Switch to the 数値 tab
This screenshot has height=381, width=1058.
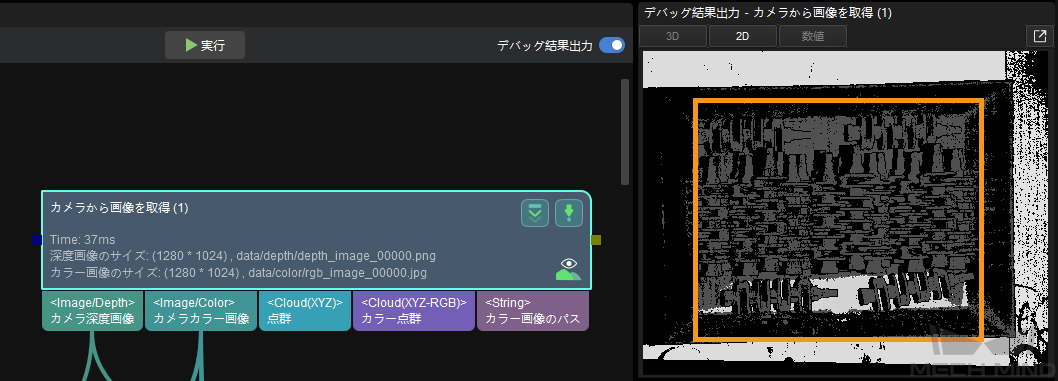pyautogui.click(x=813, y=36)
